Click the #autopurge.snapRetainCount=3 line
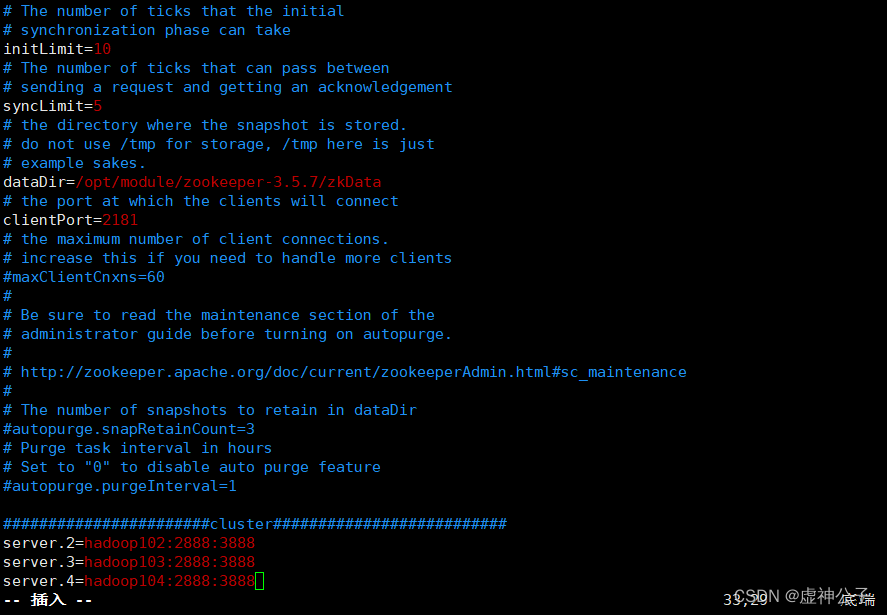Screen dimensions: 887x615 pos(129,429)
